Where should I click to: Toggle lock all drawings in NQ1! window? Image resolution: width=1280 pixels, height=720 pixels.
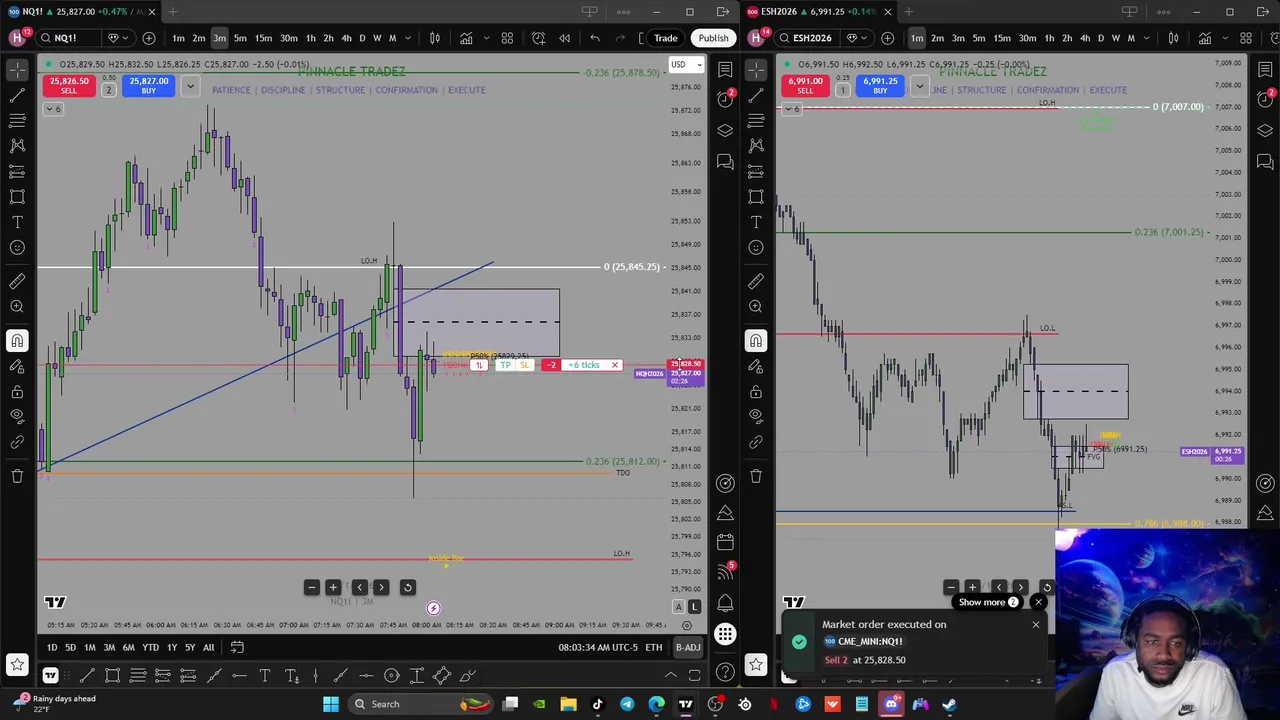pyautogui.click(x=17, y=391)
